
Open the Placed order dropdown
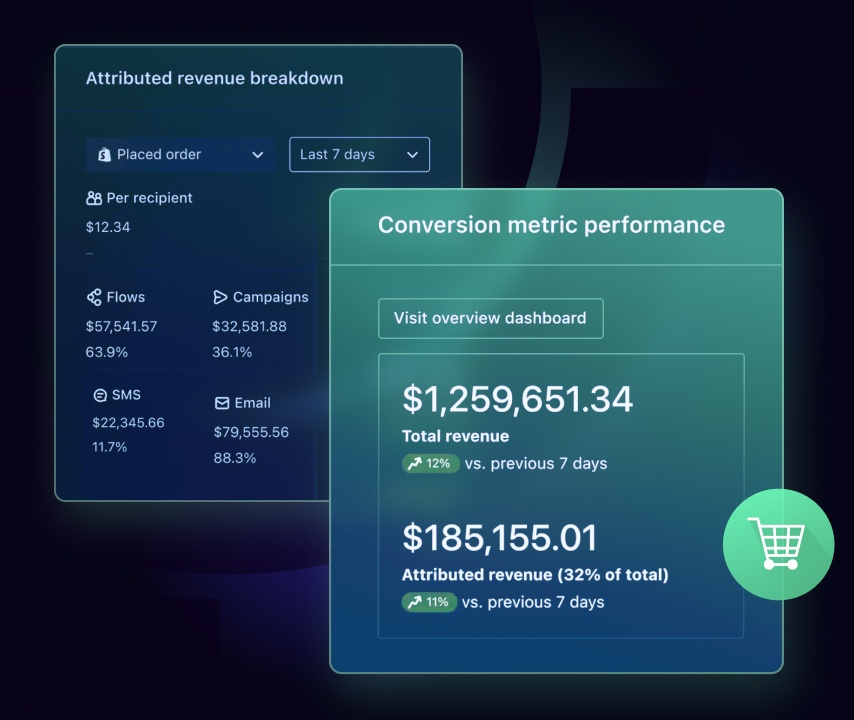pyautogui.click(x=180, y=155)
